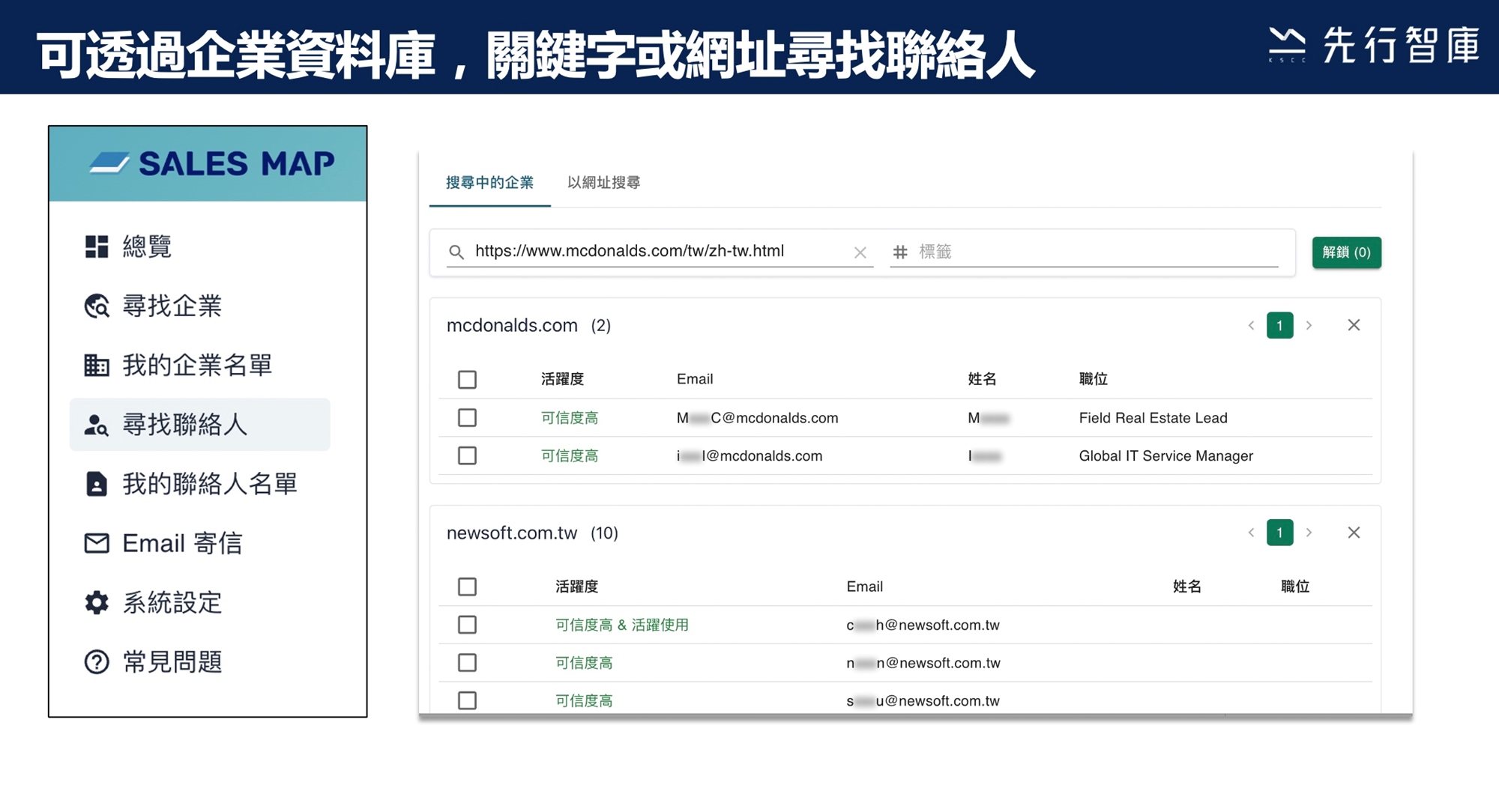Clear the URL search with the X icon
Screen dimensions: 1499x812
tap(860, 253)
